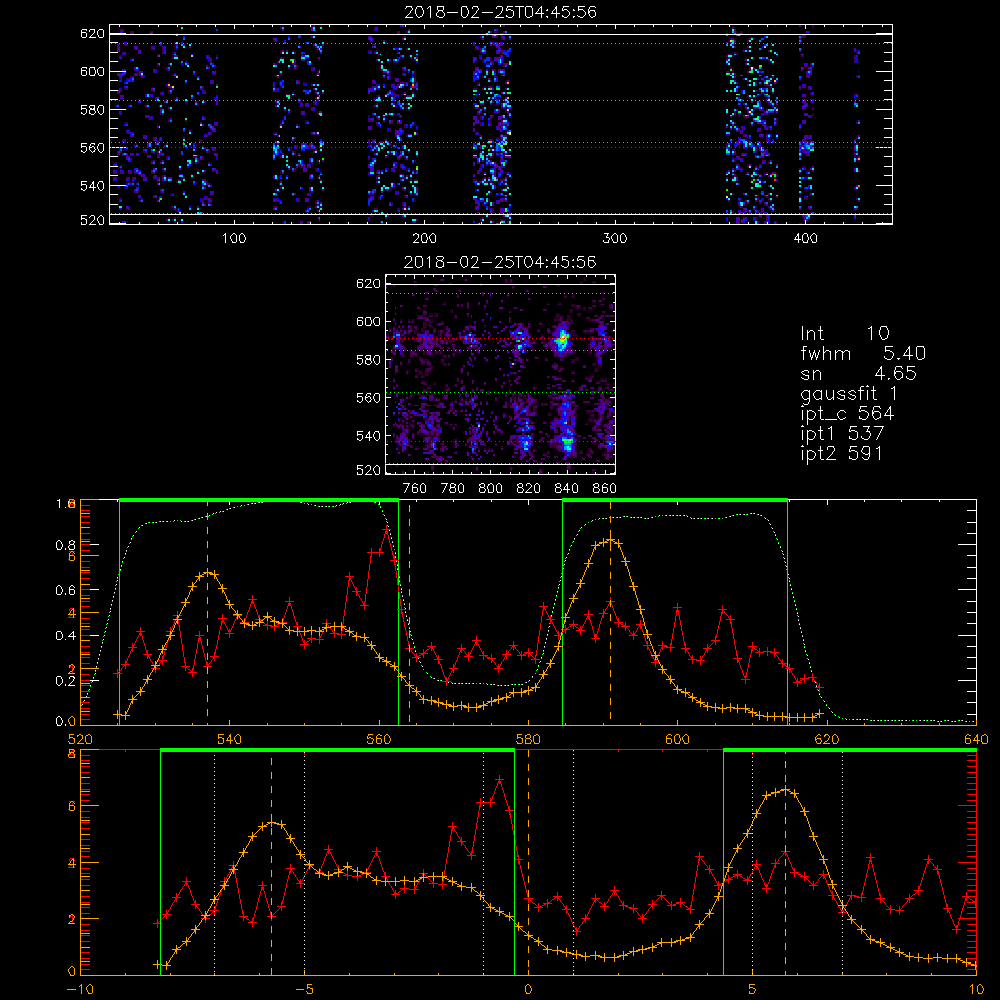Click the 640 x-axis label of profile plot
1000x1000 pixels.
click(976, 740)
